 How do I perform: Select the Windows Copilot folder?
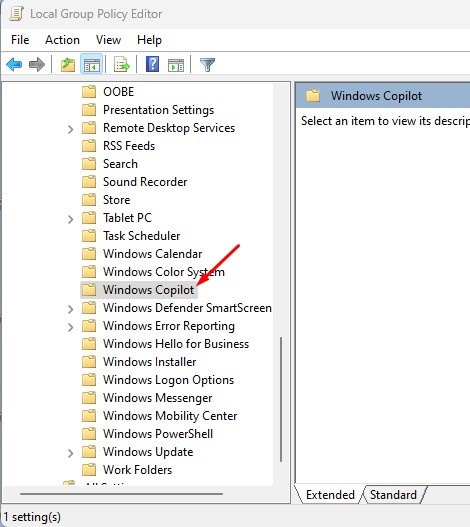click(139, 290)
